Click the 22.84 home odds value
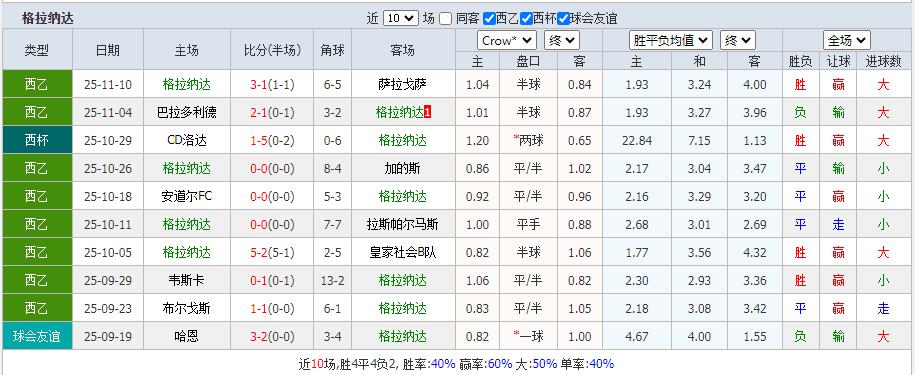 point(637,141)
